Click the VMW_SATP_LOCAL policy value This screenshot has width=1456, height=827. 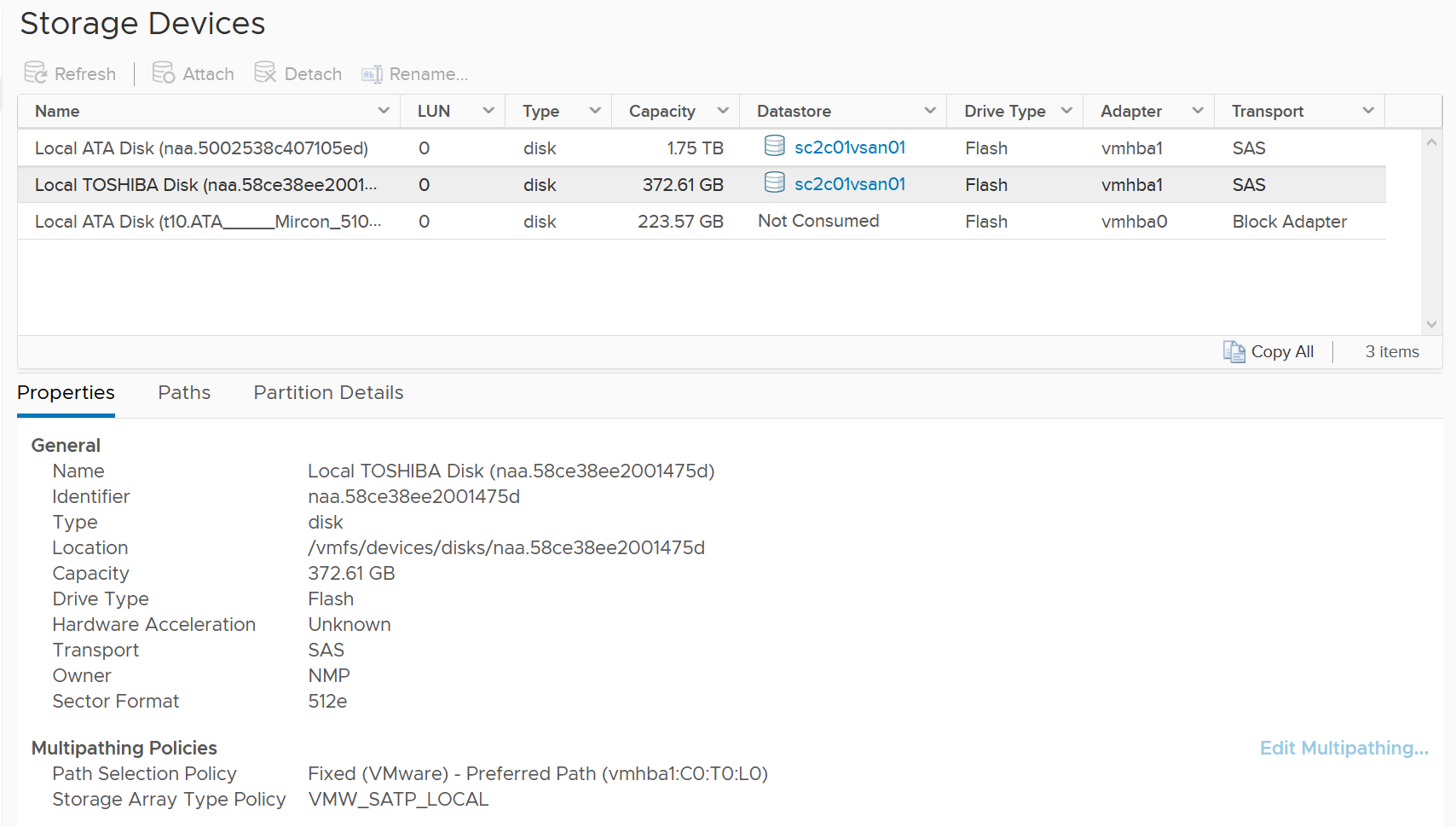click(398, 800)
